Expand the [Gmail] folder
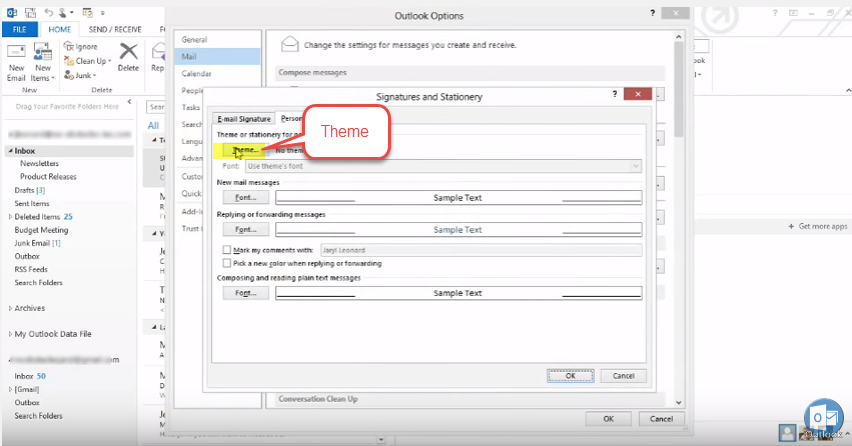This screenshot has width=852, height=446. [x=10, y=390]
